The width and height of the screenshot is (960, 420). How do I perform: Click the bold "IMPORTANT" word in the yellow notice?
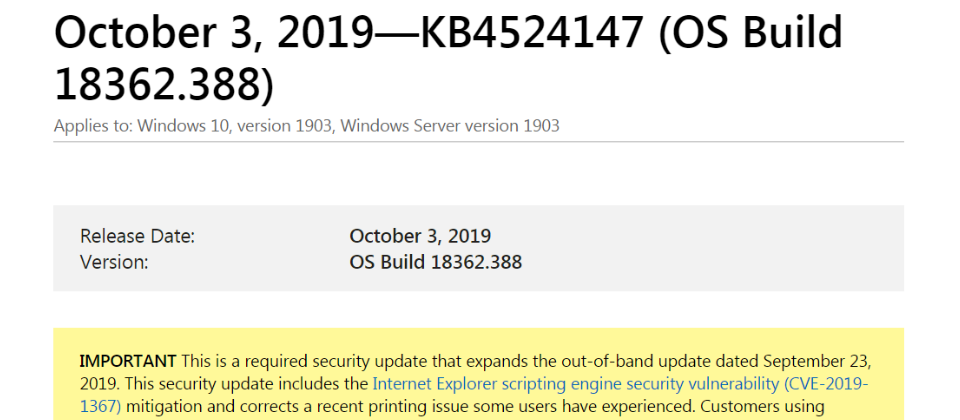(128, 361)
